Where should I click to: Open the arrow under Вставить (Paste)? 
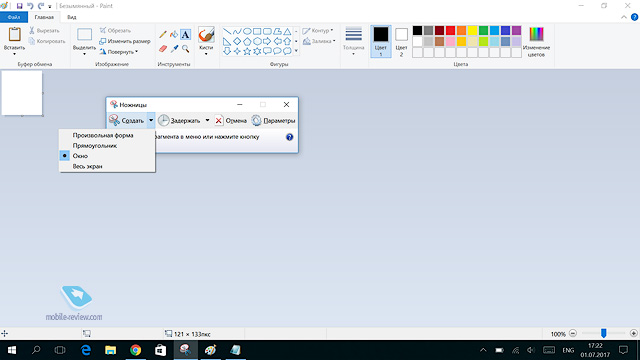click(x=14, y=54)
